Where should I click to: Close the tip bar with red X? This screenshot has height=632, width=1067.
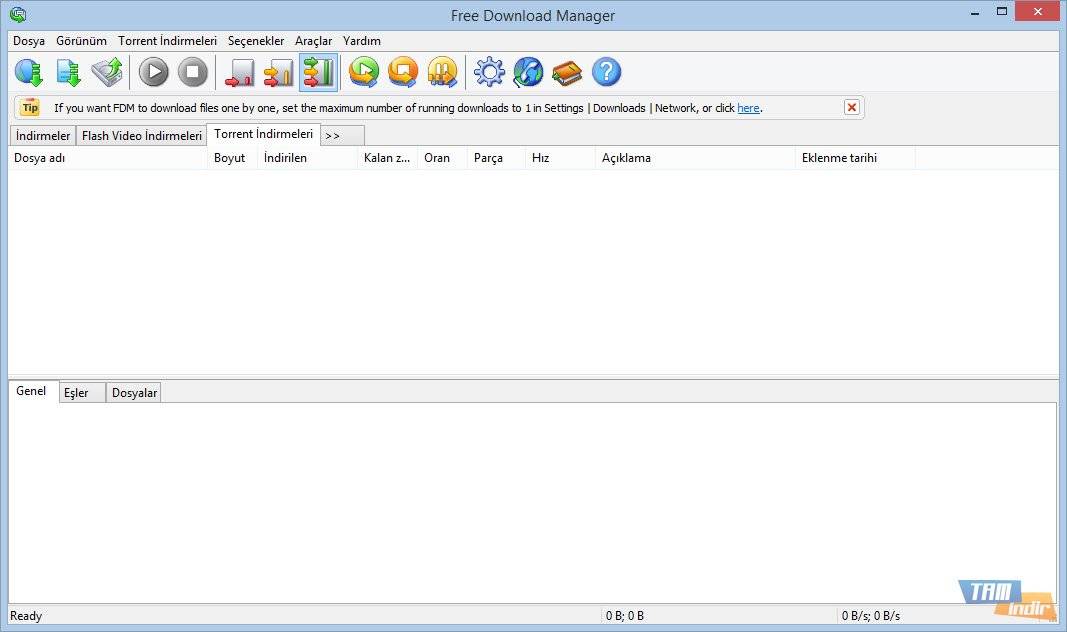pos(852,107)
